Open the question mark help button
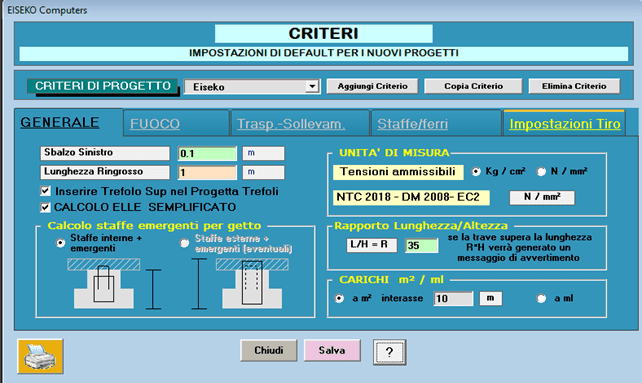Screen dimensions: 642x383 (x=389, y=352)
